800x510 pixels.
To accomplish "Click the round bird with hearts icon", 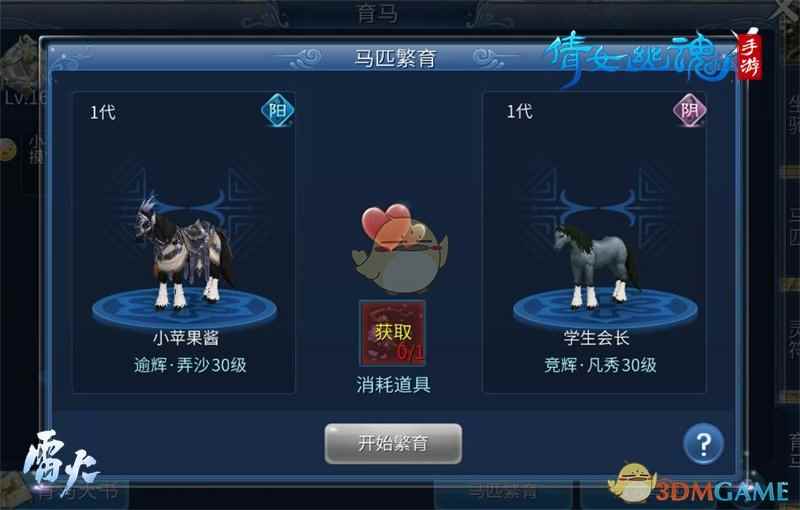I will click(399, 248).
